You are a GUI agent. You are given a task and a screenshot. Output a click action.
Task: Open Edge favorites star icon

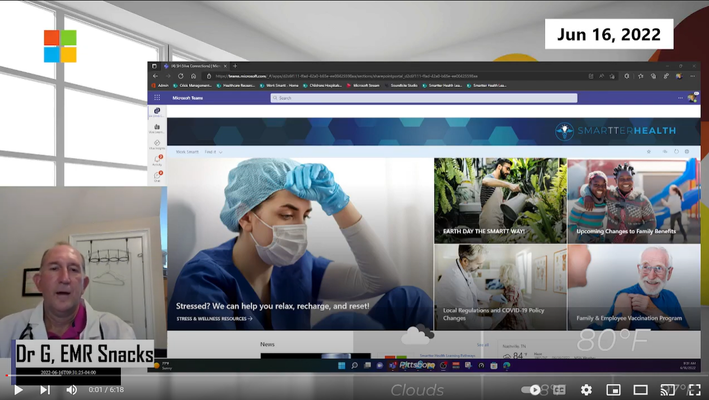tap(640, 76)
